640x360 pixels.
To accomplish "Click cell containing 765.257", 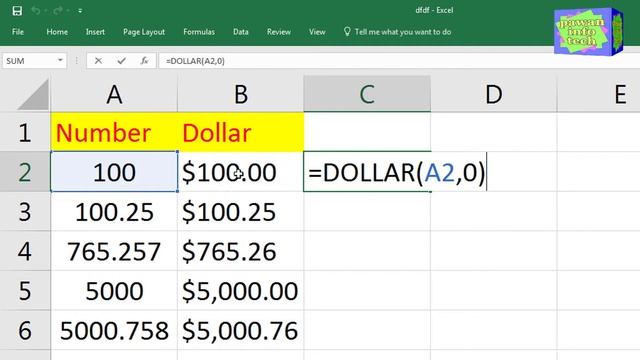I will point(114,251).
